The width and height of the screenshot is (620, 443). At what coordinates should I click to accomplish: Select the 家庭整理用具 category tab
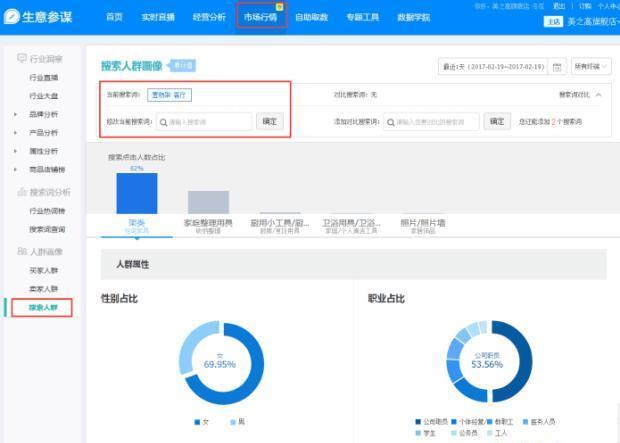[x=208, y=226]
